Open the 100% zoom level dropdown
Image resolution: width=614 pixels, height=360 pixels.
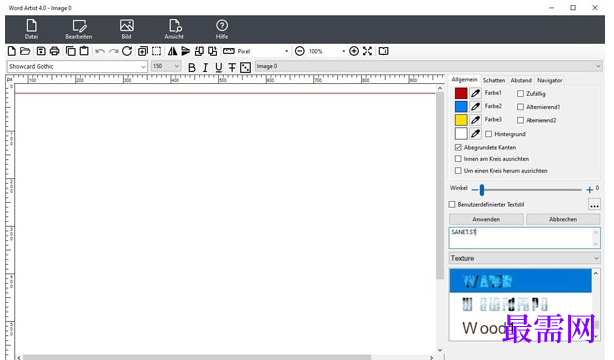pos(343,51)
